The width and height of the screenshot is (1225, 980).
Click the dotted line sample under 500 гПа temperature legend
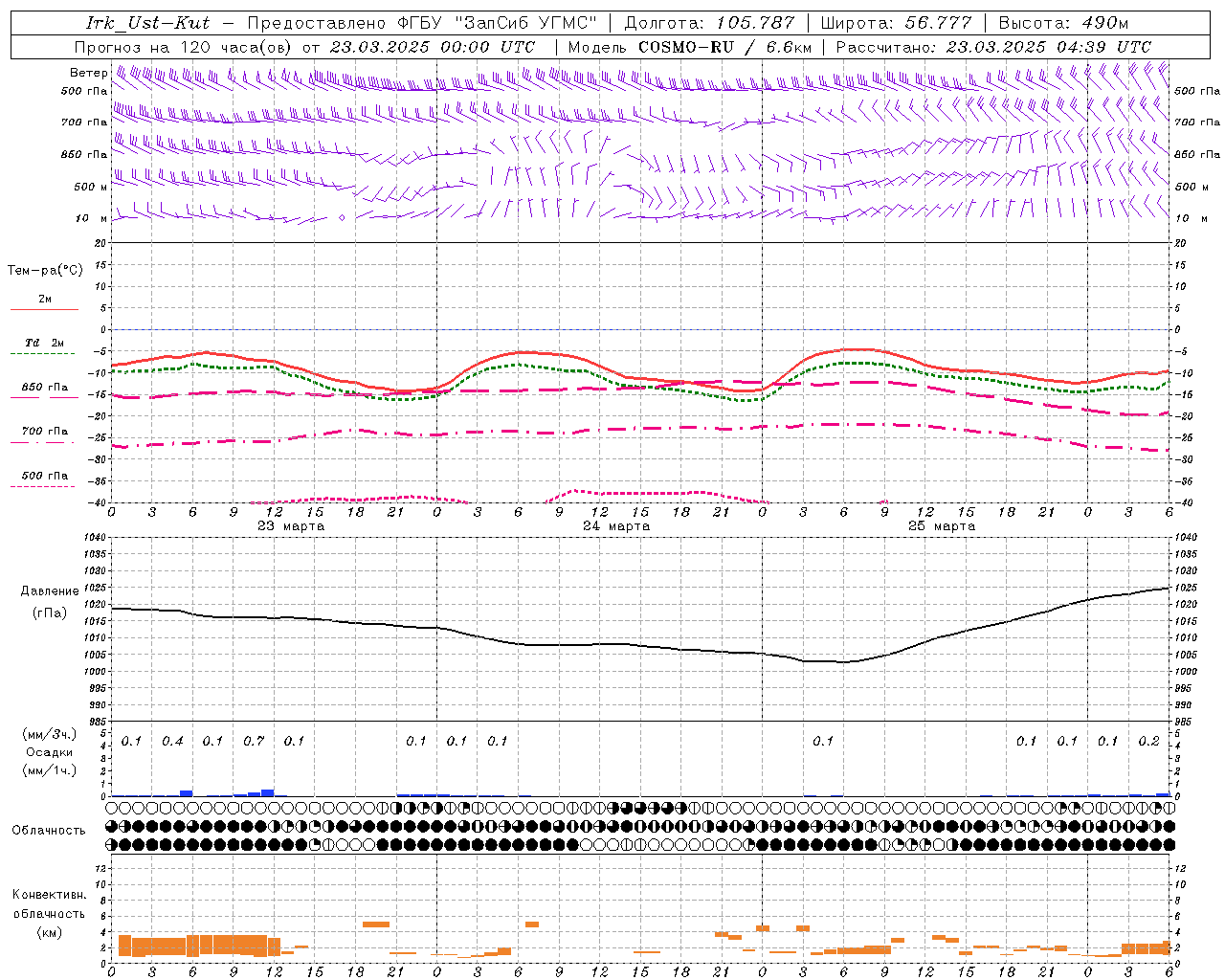pos(44,486)
